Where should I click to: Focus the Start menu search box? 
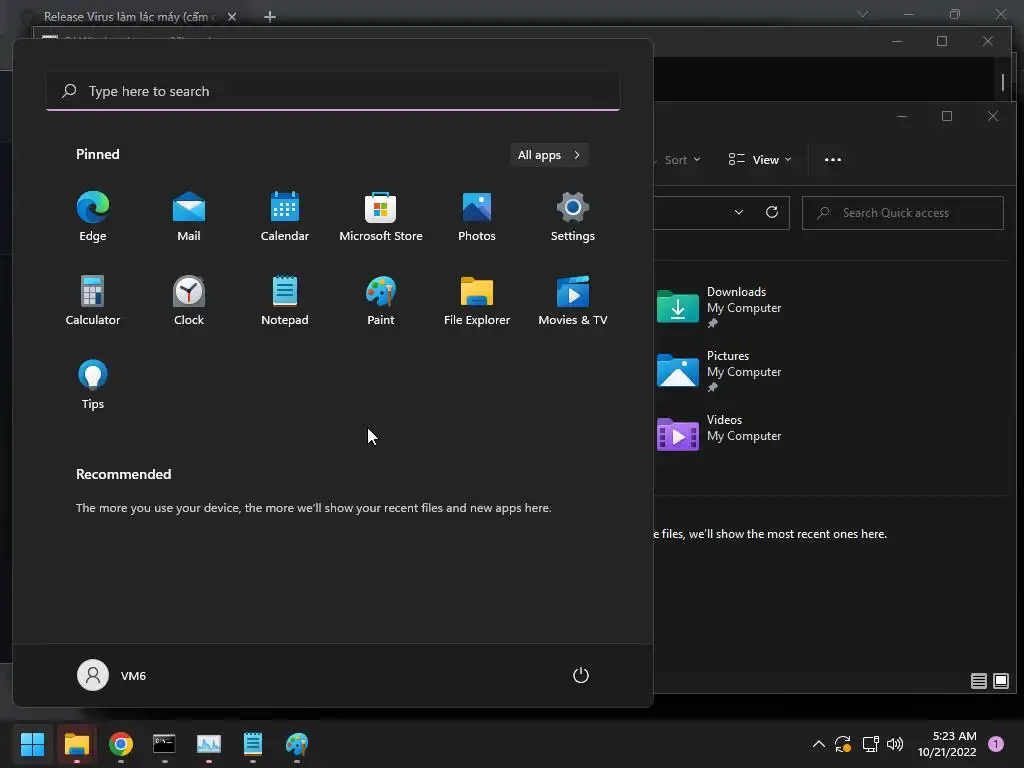pyautogui.click(x=333, y=91)
